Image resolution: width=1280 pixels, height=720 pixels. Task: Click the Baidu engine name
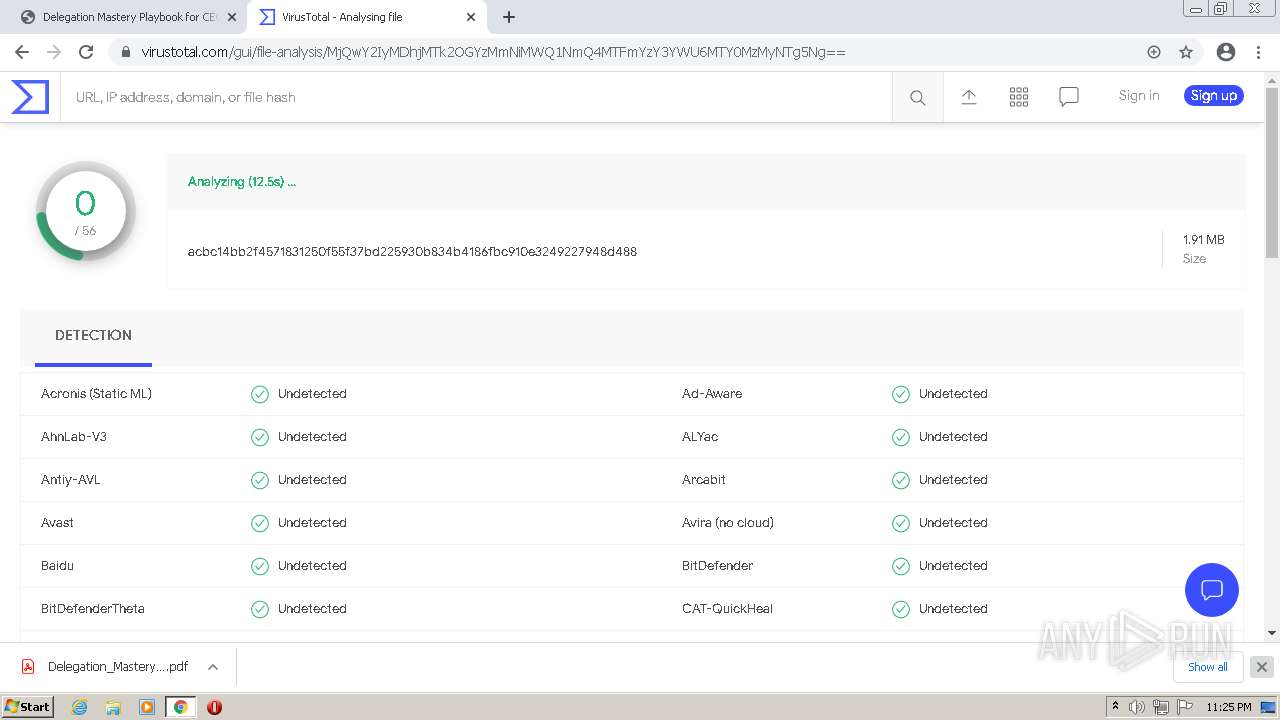(x=57, y=566)
